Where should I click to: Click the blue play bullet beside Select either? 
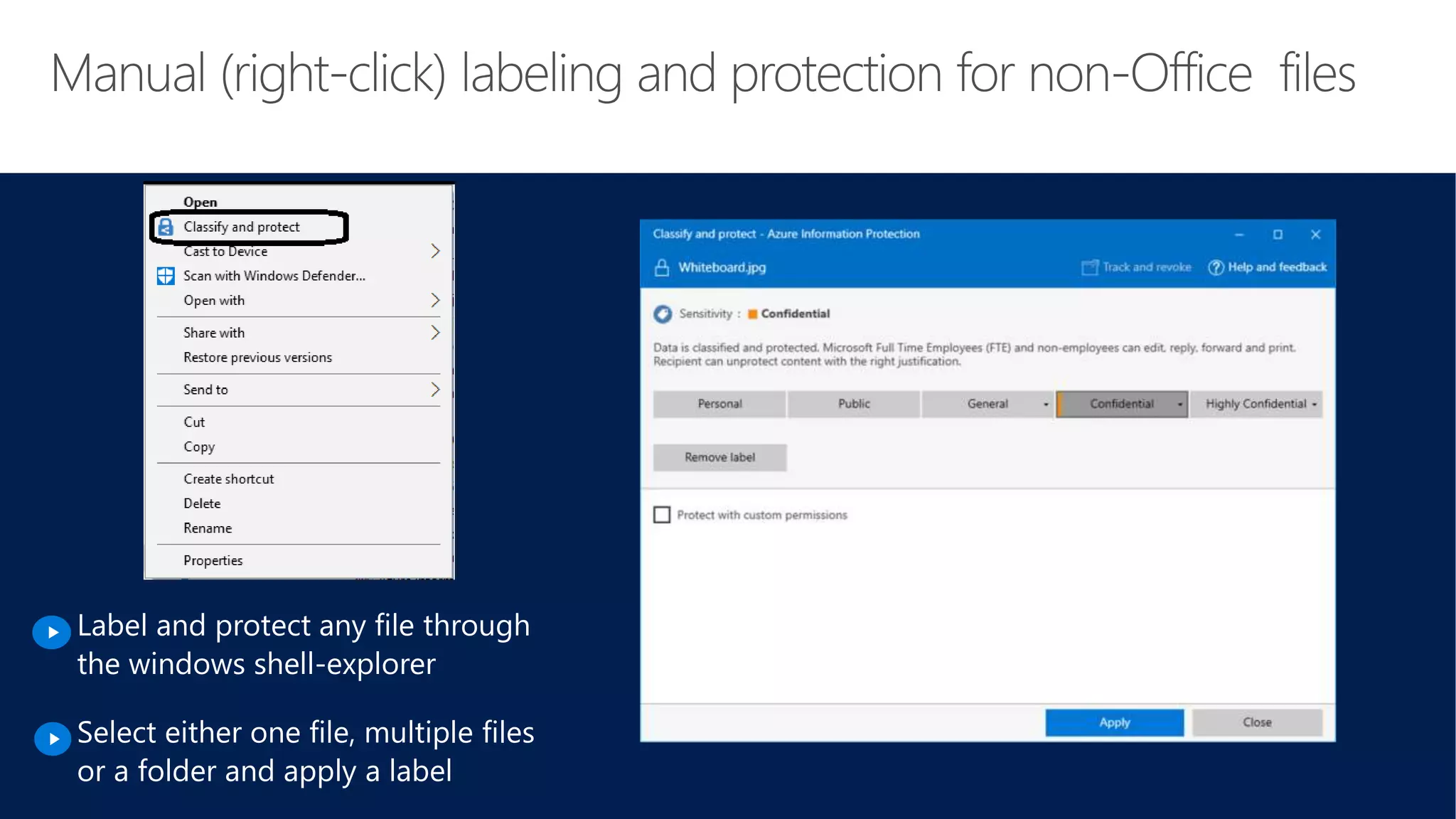tap(53, 739)
